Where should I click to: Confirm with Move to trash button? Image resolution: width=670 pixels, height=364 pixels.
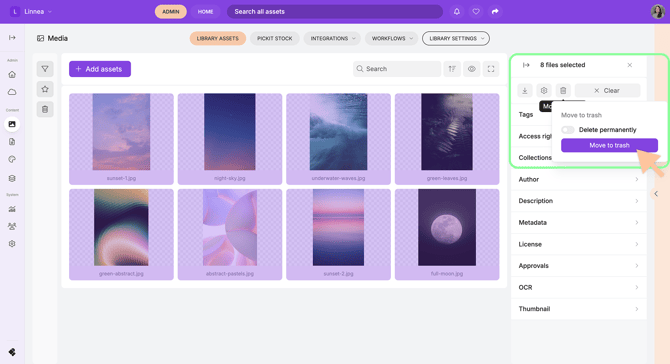click(x=609, y=145)
